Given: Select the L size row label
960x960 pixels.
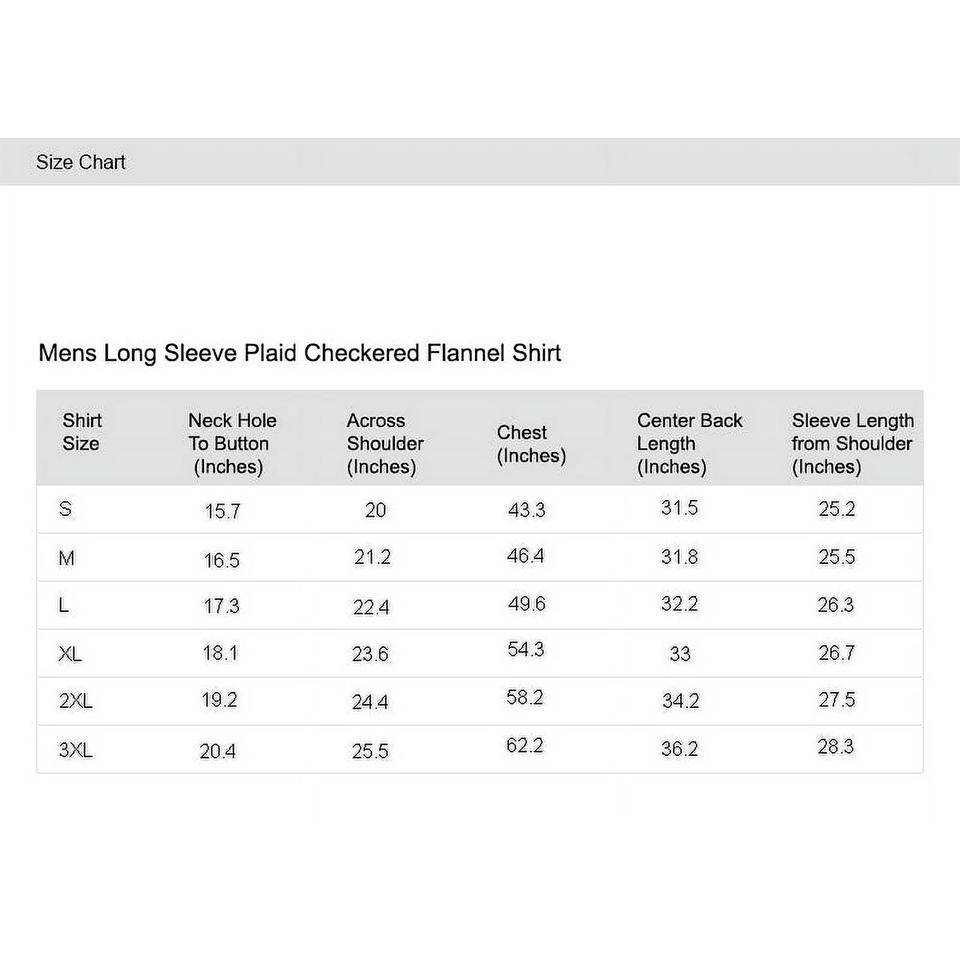Looking at the screenshot, I should coord(65,606).
